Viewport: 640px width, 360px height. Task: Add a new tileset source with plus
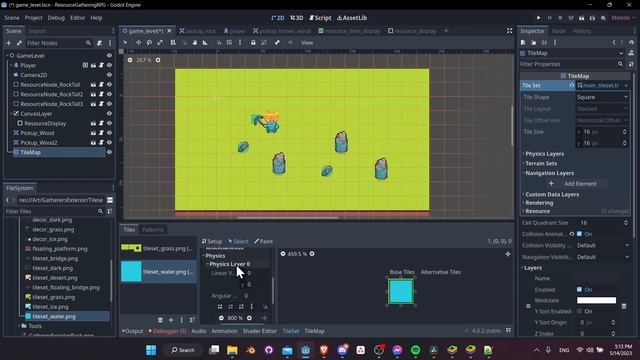[171, 320]
